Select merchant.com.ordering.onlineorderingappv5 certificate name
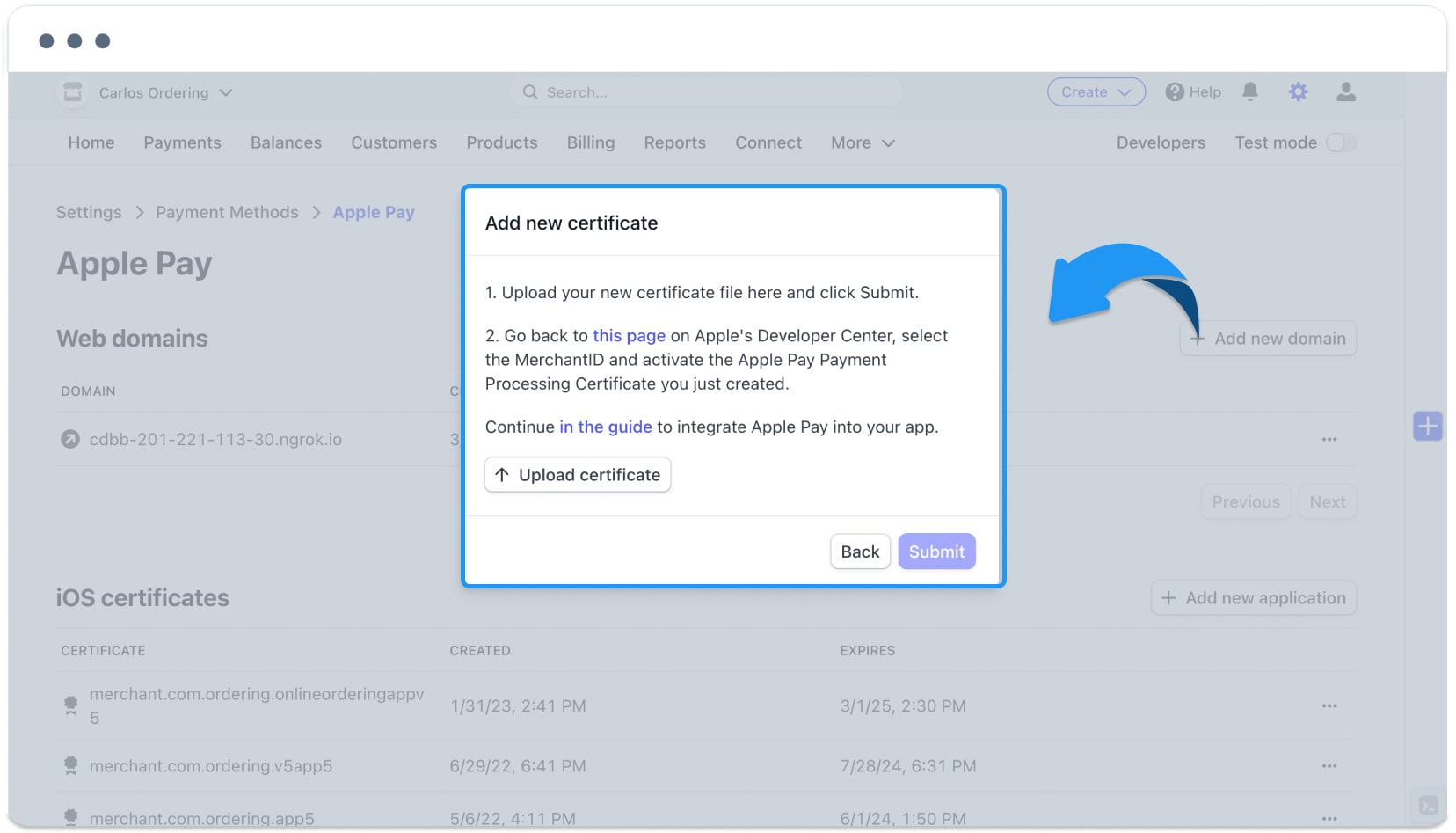 [x=257, y=705]
